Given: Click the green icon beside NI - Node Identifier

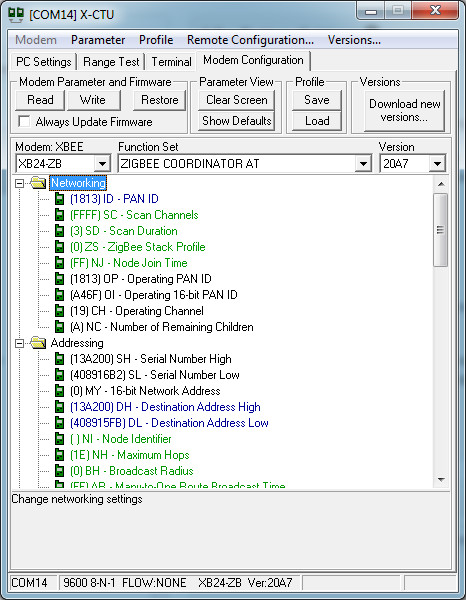Looking at the screenshot, I should click(59, 439).
